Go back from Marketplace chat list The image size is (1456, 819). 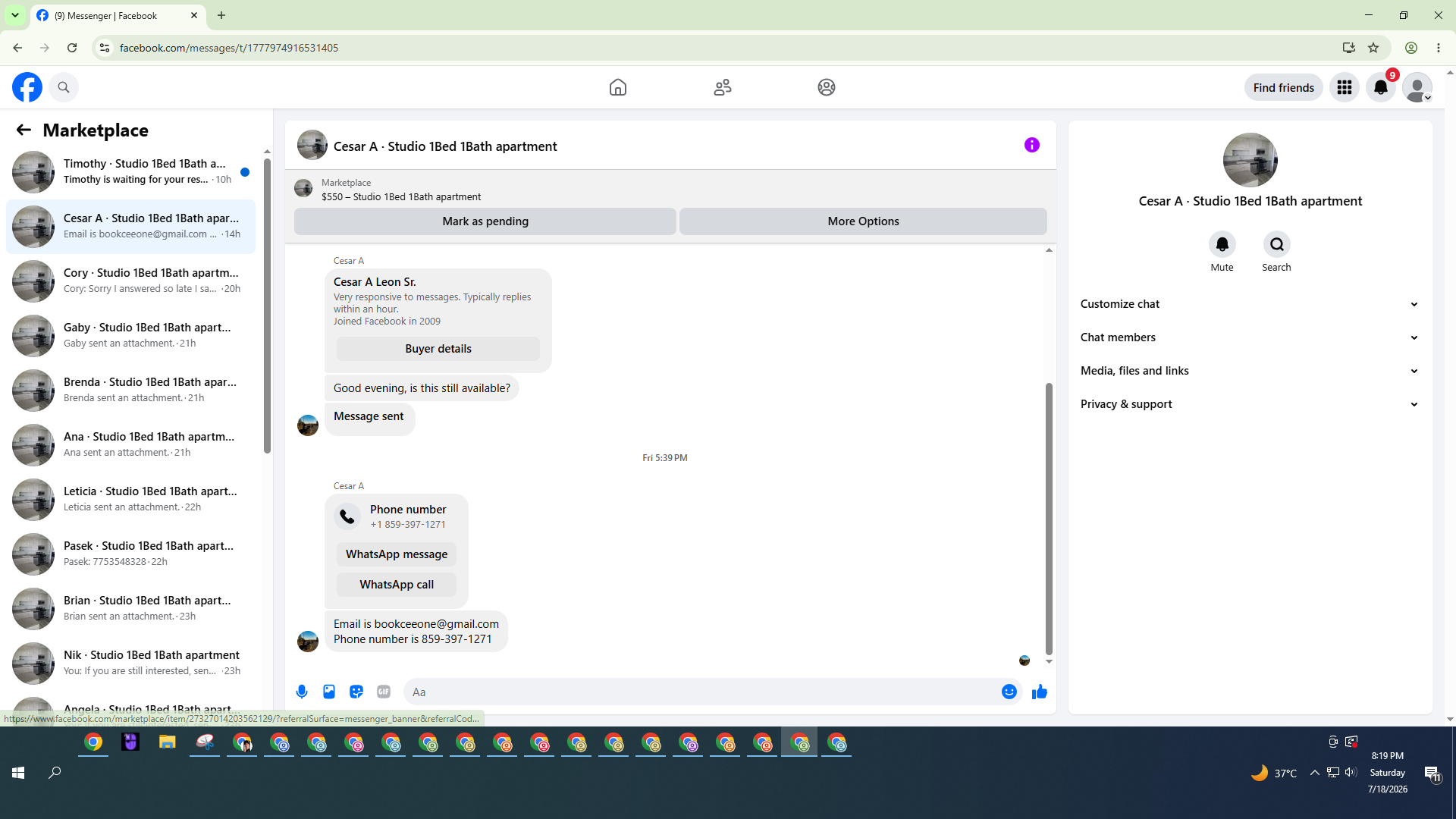pyautogui.click(x=24, y=130)
